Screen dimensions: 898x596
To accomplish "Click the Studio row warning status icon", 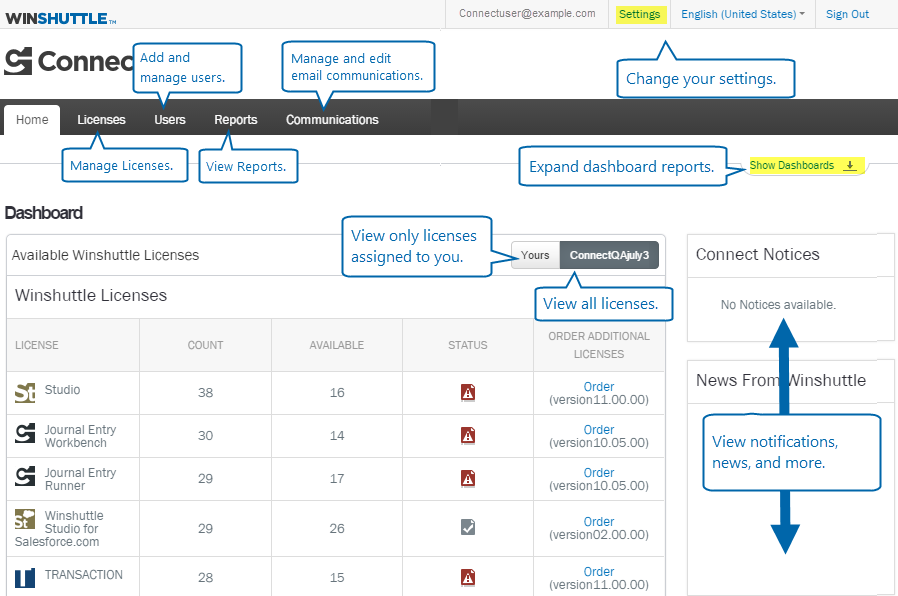I will click(x=467, y=393).
